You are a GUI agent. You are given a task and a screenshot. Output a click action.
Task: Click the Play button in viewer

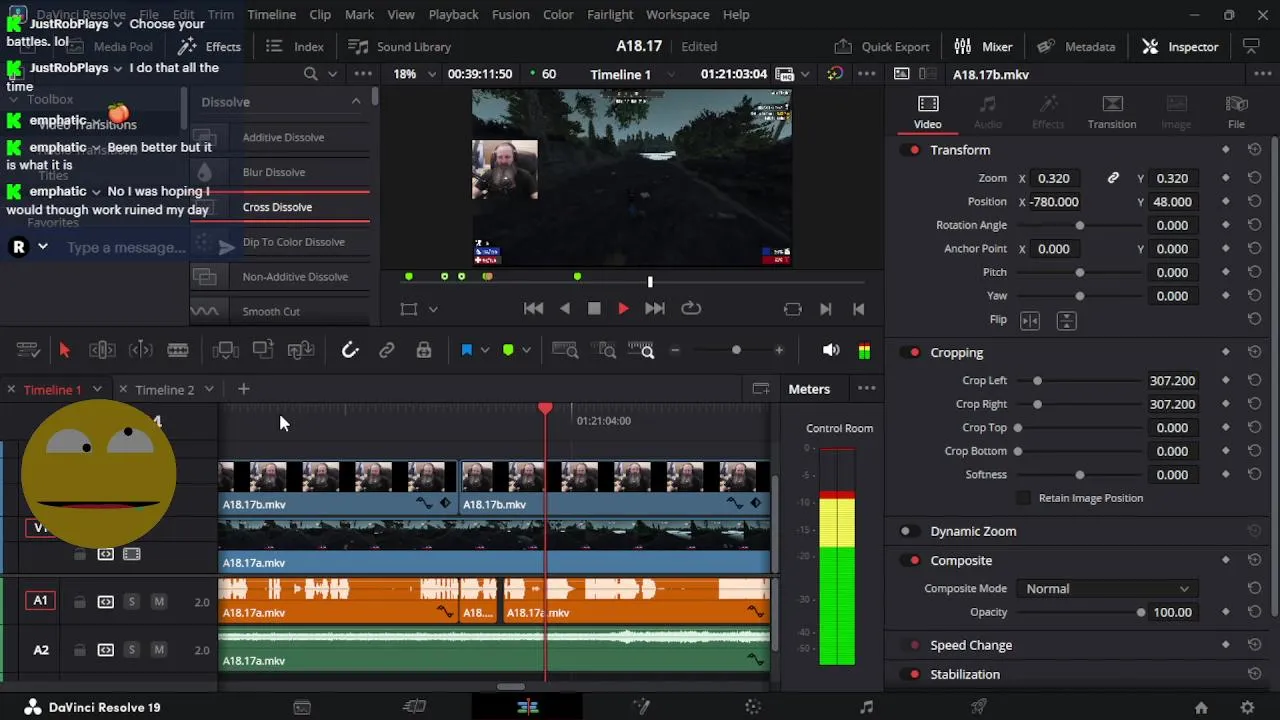pos(623,309)
